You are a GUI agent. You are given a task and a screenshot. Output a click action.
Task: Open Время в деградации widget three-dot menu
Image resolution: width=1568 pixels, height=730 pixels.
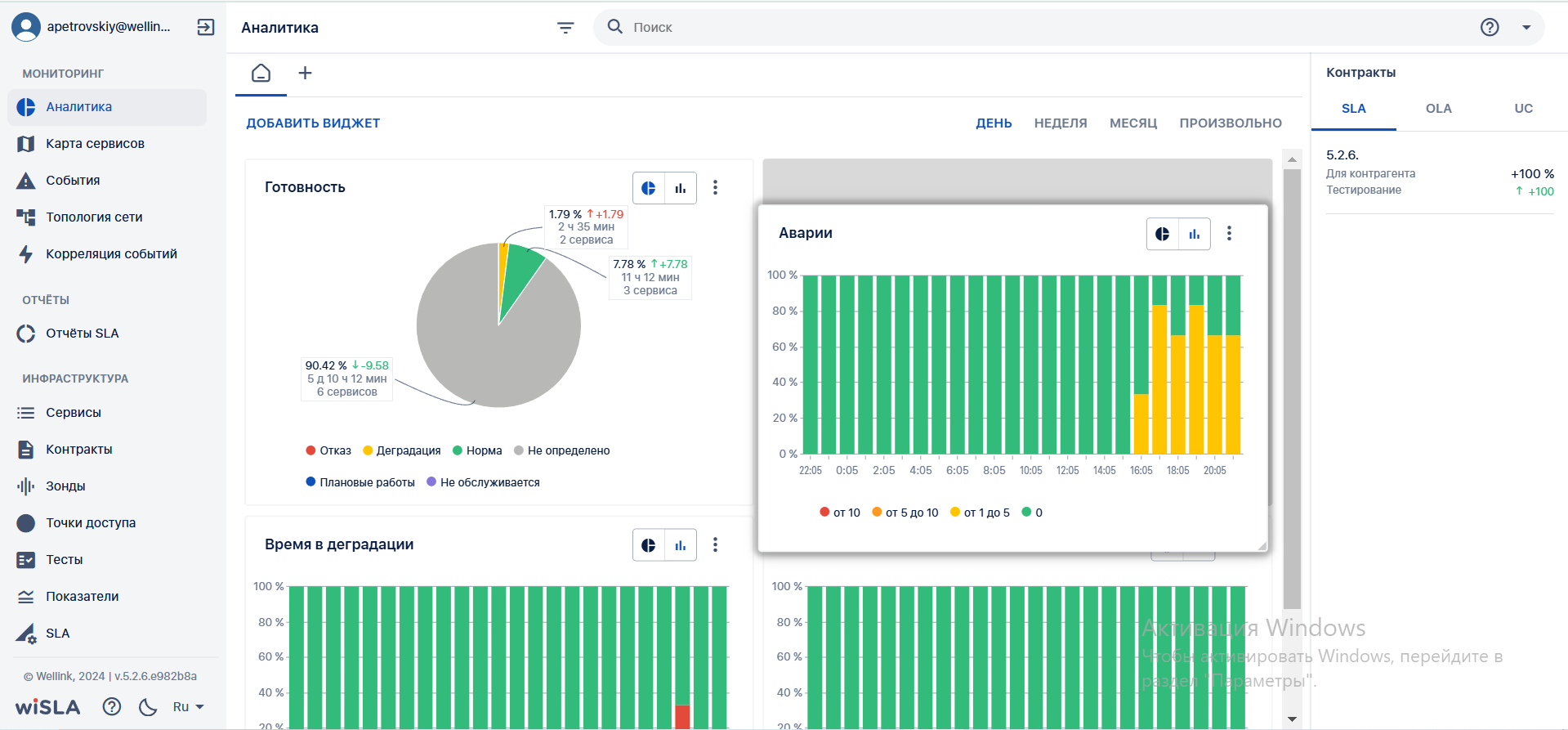click(715, 545)
